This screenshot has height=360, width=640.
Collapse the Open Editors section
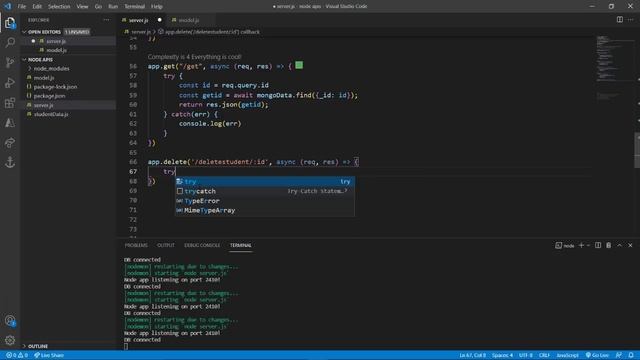(x=24, y=32)
